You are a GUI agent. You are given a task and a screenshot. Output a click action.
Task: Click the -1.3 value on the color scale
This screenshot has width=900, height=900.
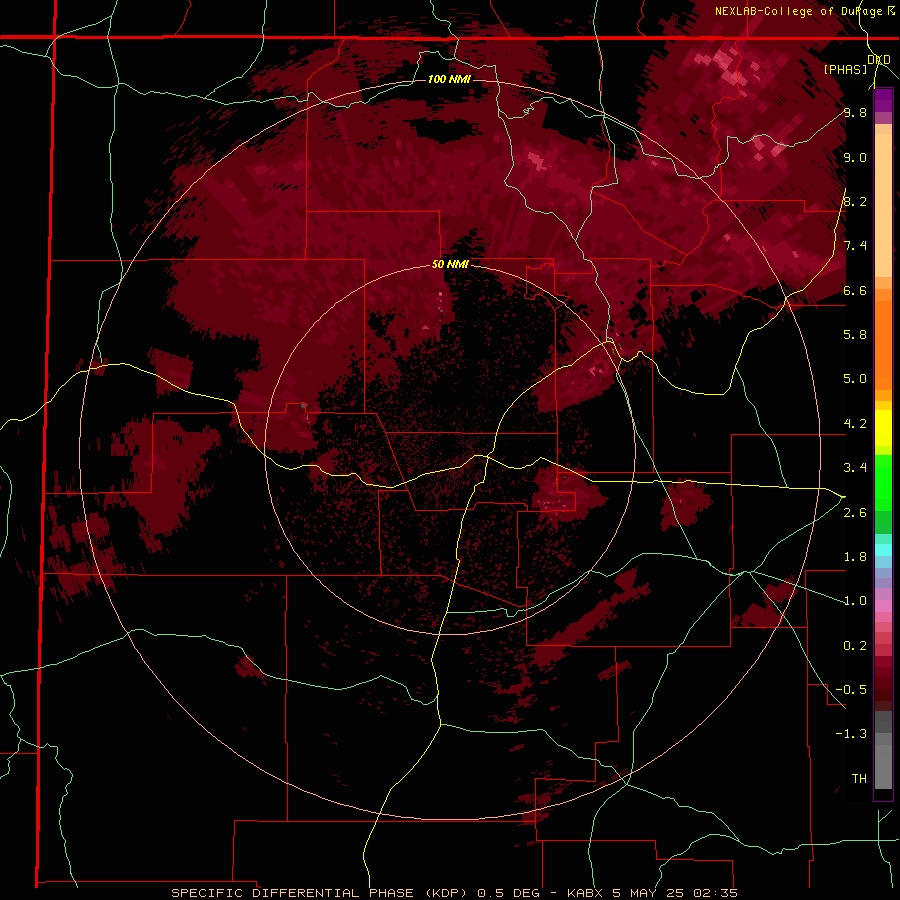coord(851,734)
